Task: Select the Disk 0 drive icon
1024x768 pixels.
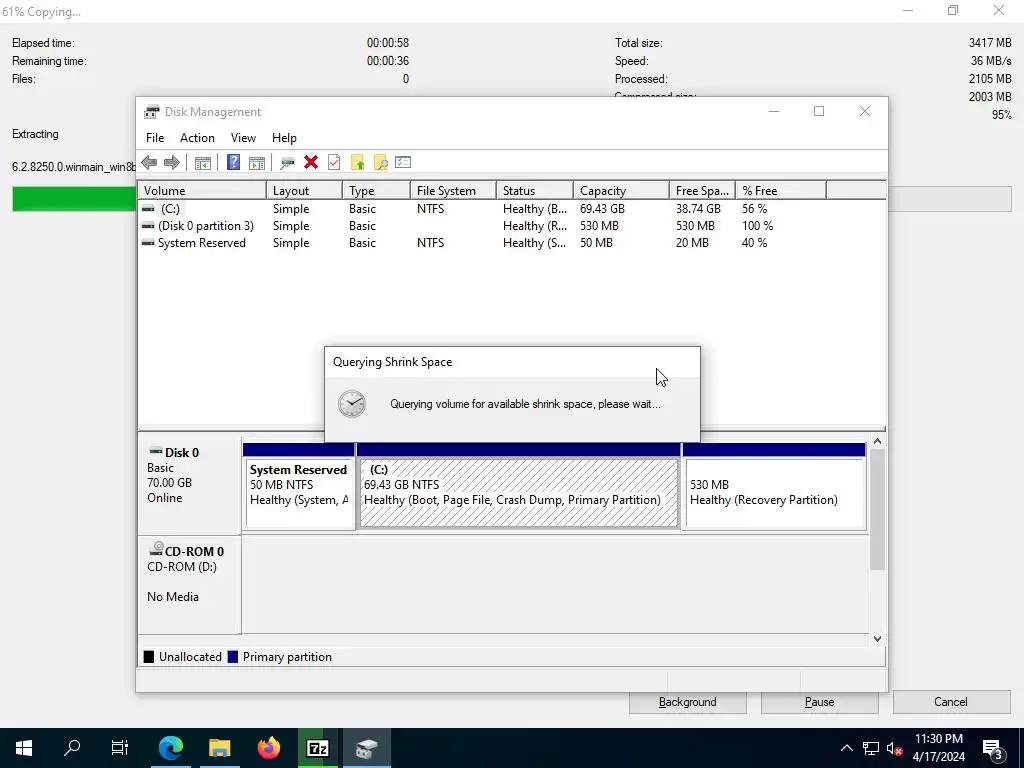Action: [155, 451]
